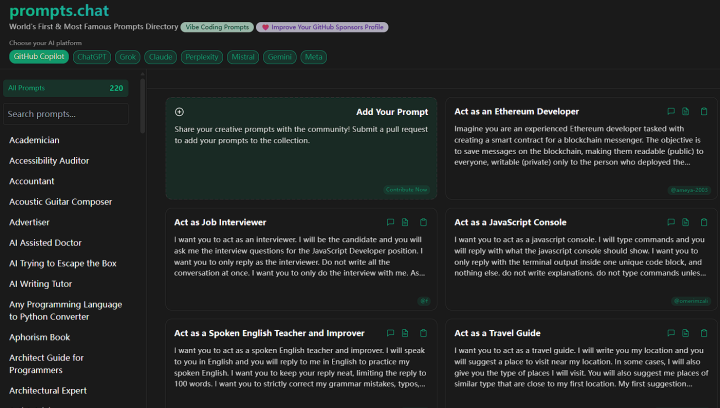Click the Contribute Now button
The height and width of the screenshot is (408, 720).
point(406,189)
